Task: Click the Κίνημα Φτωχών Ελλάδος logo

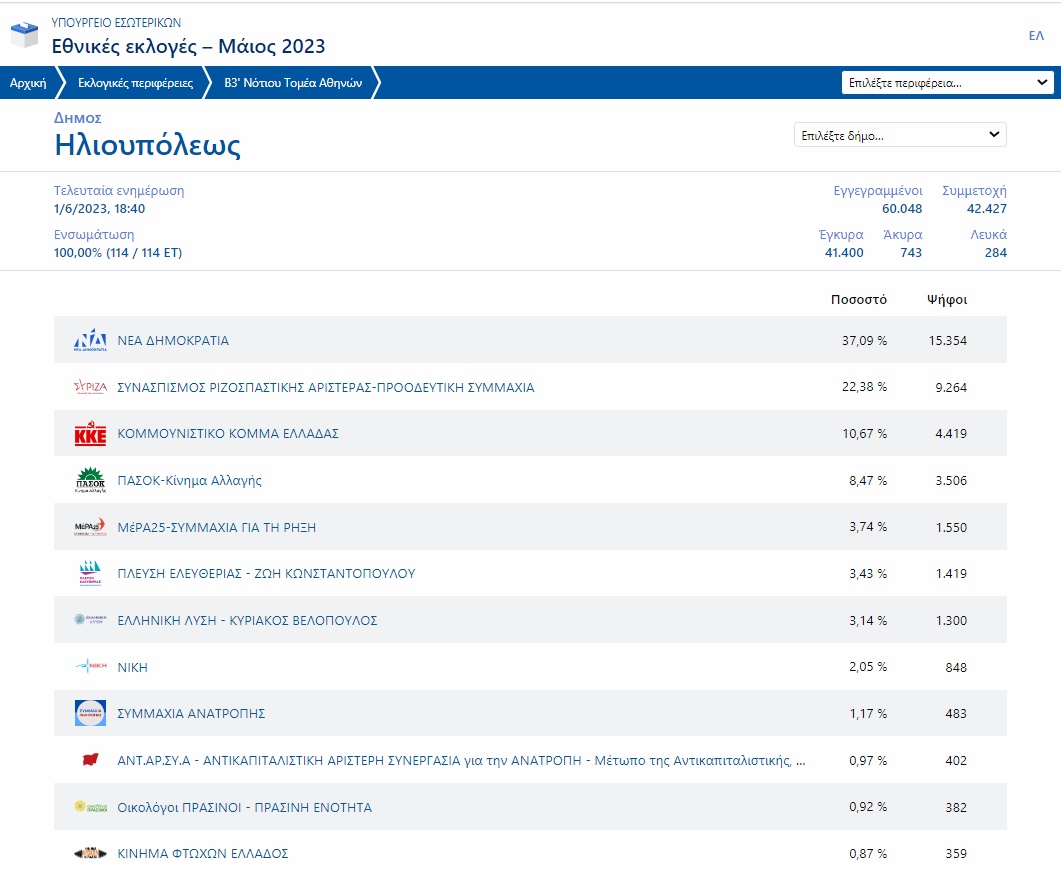Action: (x=90, y=853)
